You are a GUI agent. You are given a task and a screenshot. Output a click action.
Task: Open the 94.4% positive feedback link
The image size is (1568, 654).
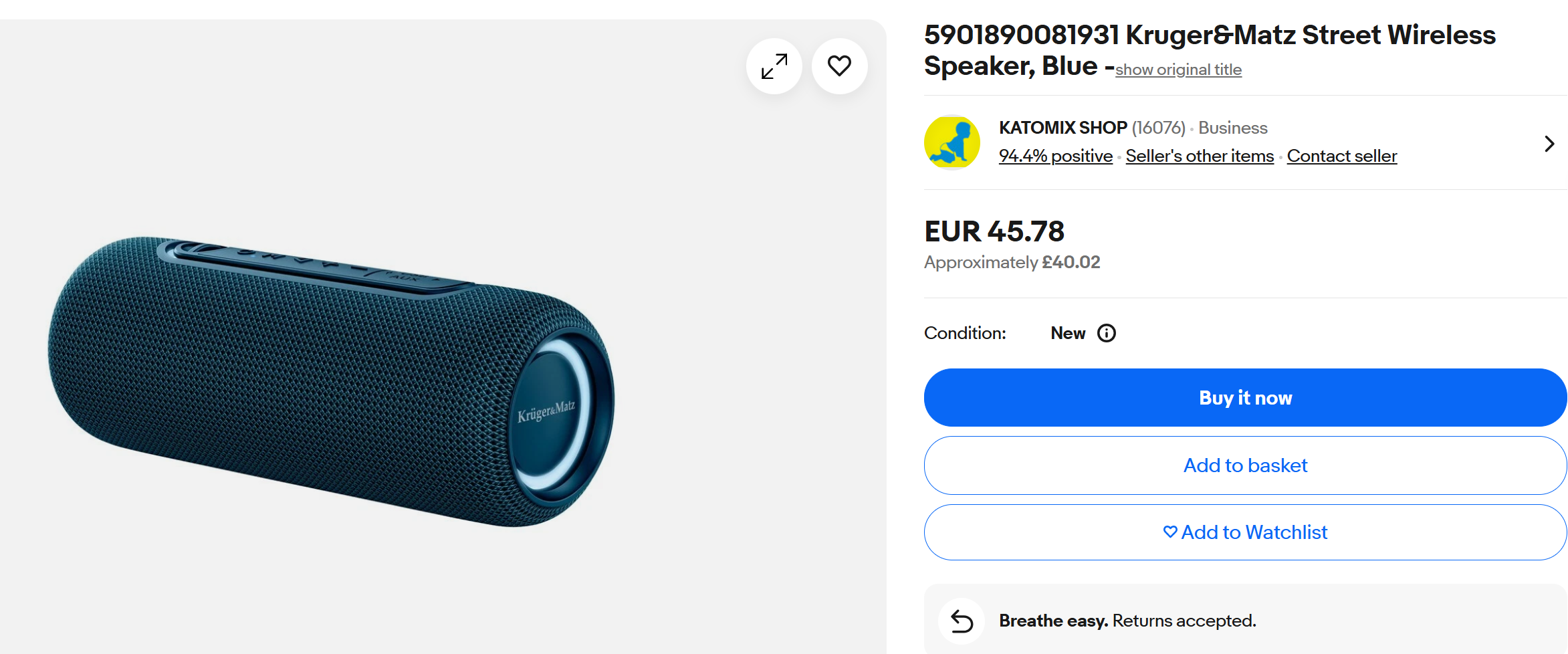pos(1055,156)
